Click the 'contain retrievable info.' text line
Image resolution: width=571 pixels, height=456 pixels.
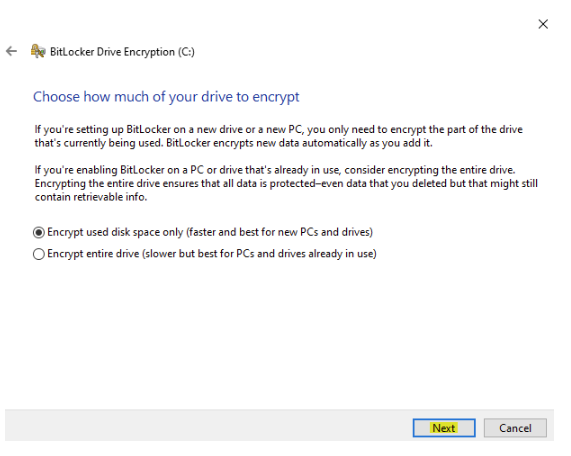91,197
